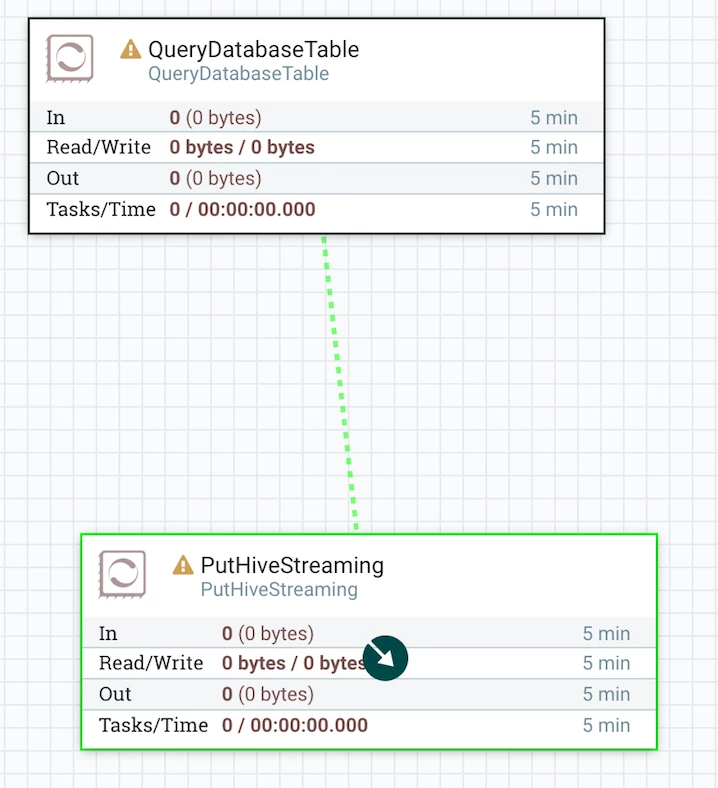Screen dimensions: 718x788
Task: Click warning triangle on QueryDatabaseTable
Action: click(x=131, y=49)
